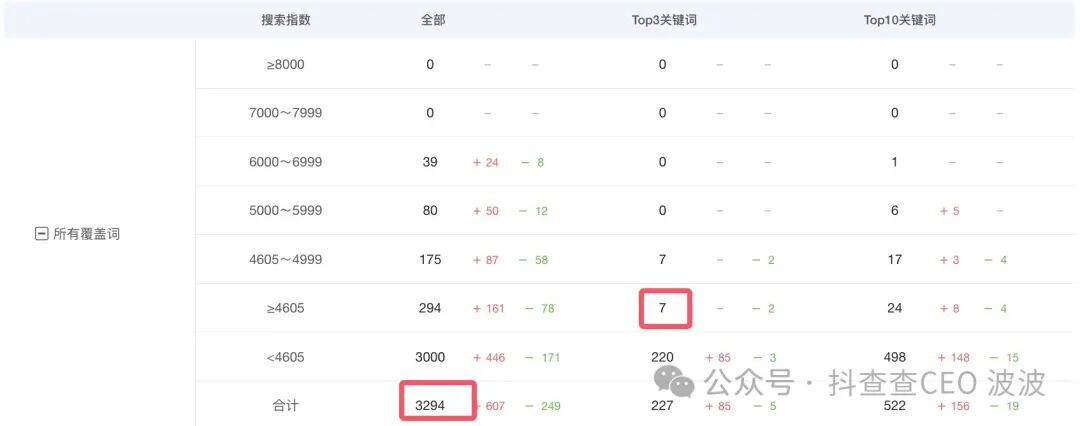Click the 175 value in 4605~4999 row
This screenshot has height=426, width=1080.
click(x=430, y=260)
